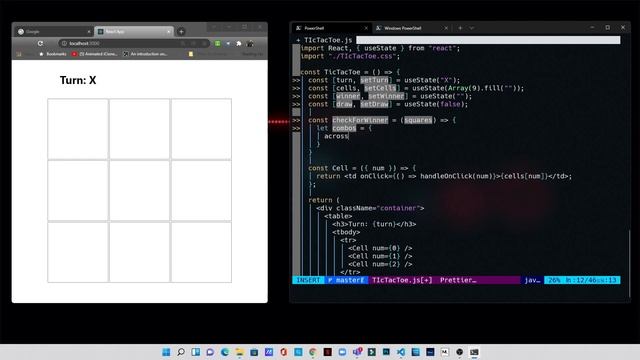Click the import './TIcTacToe.css' line
The image size is (640, 360).
[350, 56]
